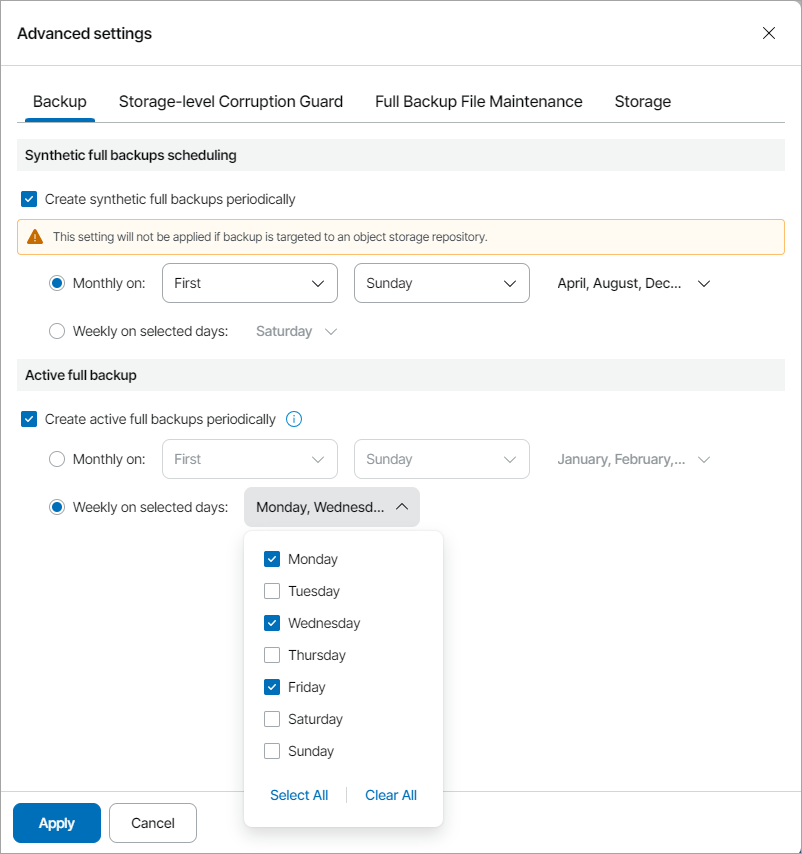Open the Full Backup File Maintenance tab
The image size is (802, 854).
point(479,101)
